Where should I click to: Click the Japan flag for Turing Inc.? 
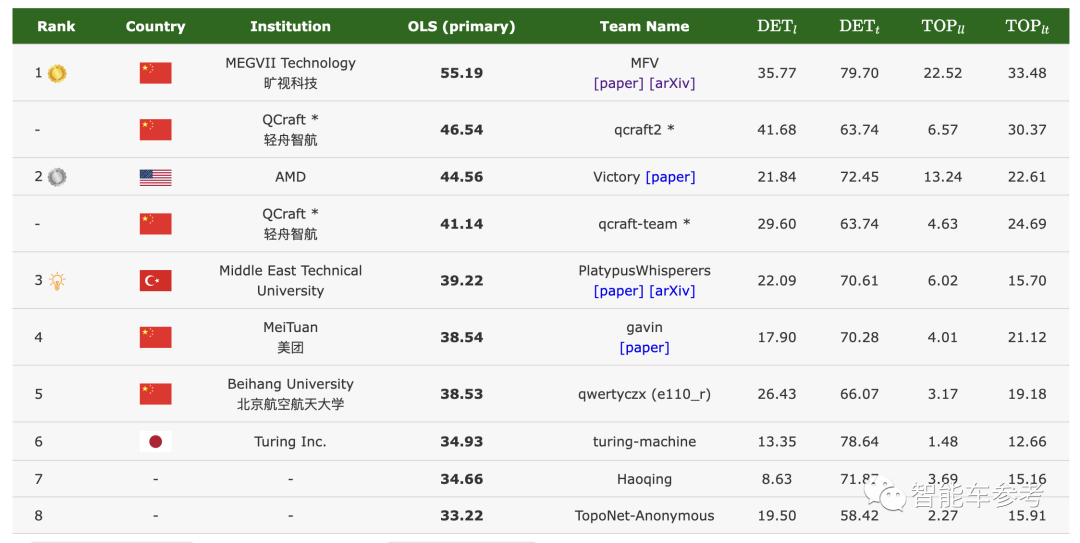[156, 442]
